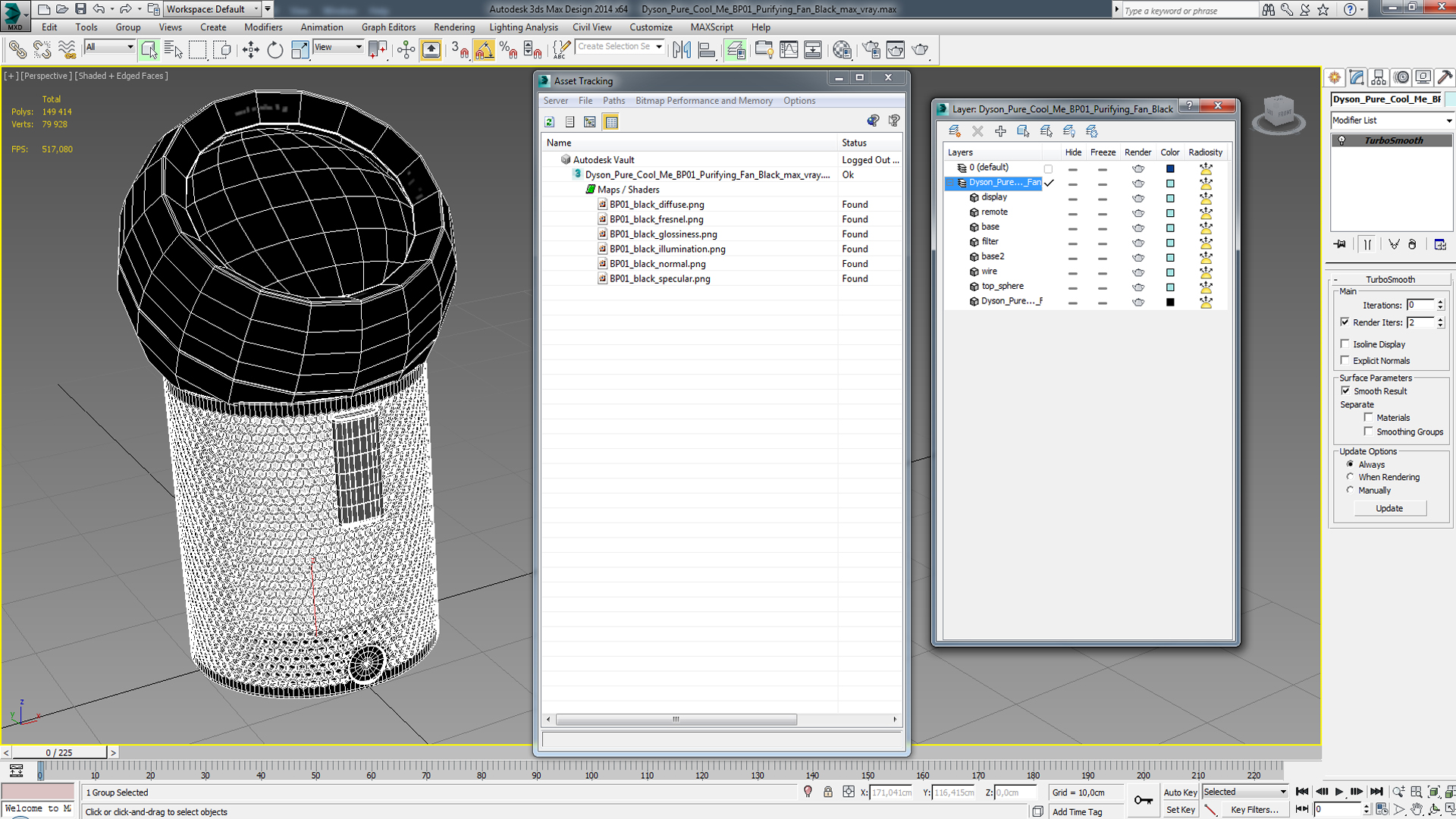Select the When Rendering update option
Viewport: 1456px width, 819px height.
[x=1350, y=477]
